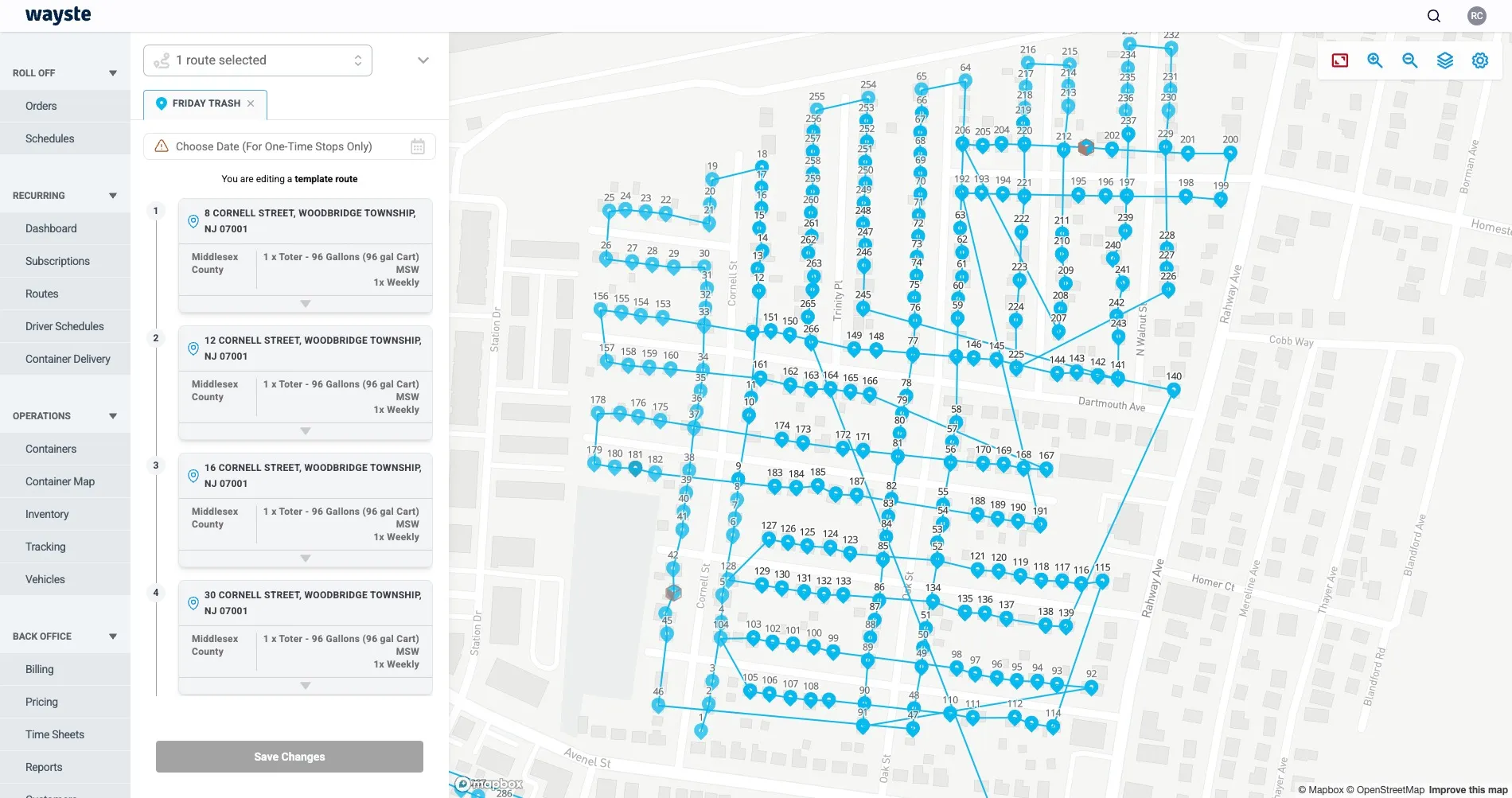Zoom out on the map
Screen dimensions: 1512x798
[1409, 60]
